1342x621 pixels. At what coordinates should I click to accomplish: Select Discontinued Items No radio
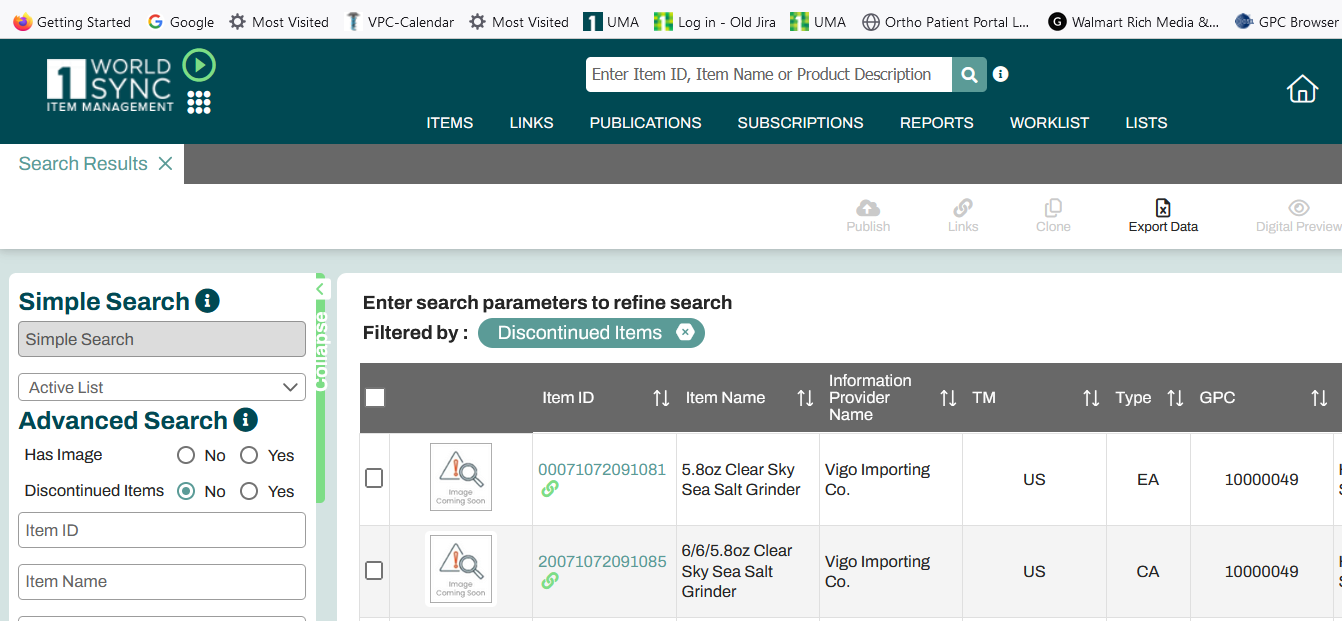click(186, 491)
